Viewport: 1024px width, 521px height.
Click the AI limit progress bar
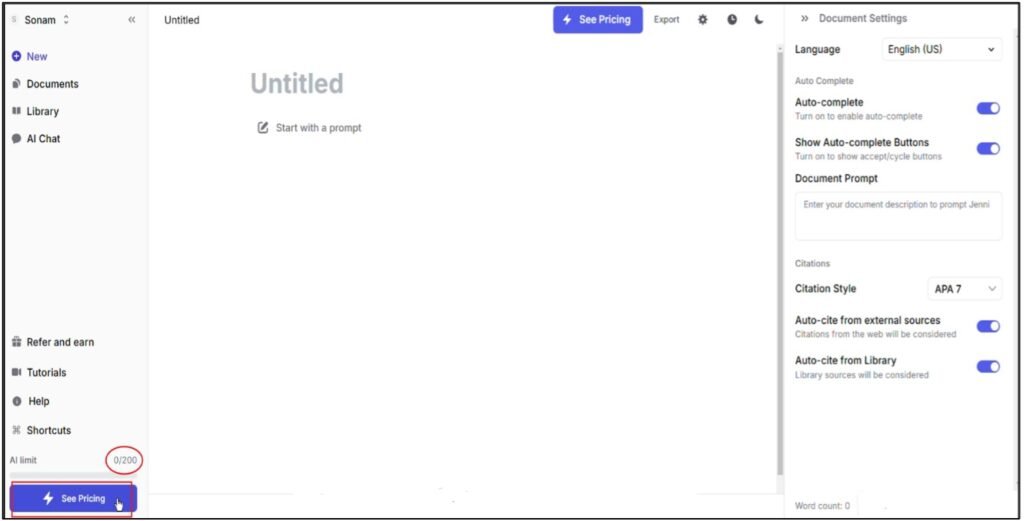(73, 474)
